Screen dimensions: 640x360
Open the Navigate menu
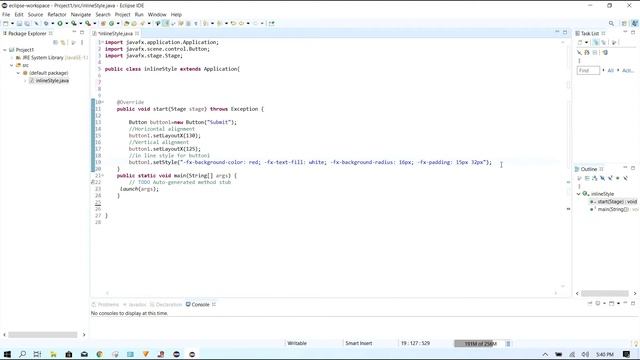click(x=81, y=14)
